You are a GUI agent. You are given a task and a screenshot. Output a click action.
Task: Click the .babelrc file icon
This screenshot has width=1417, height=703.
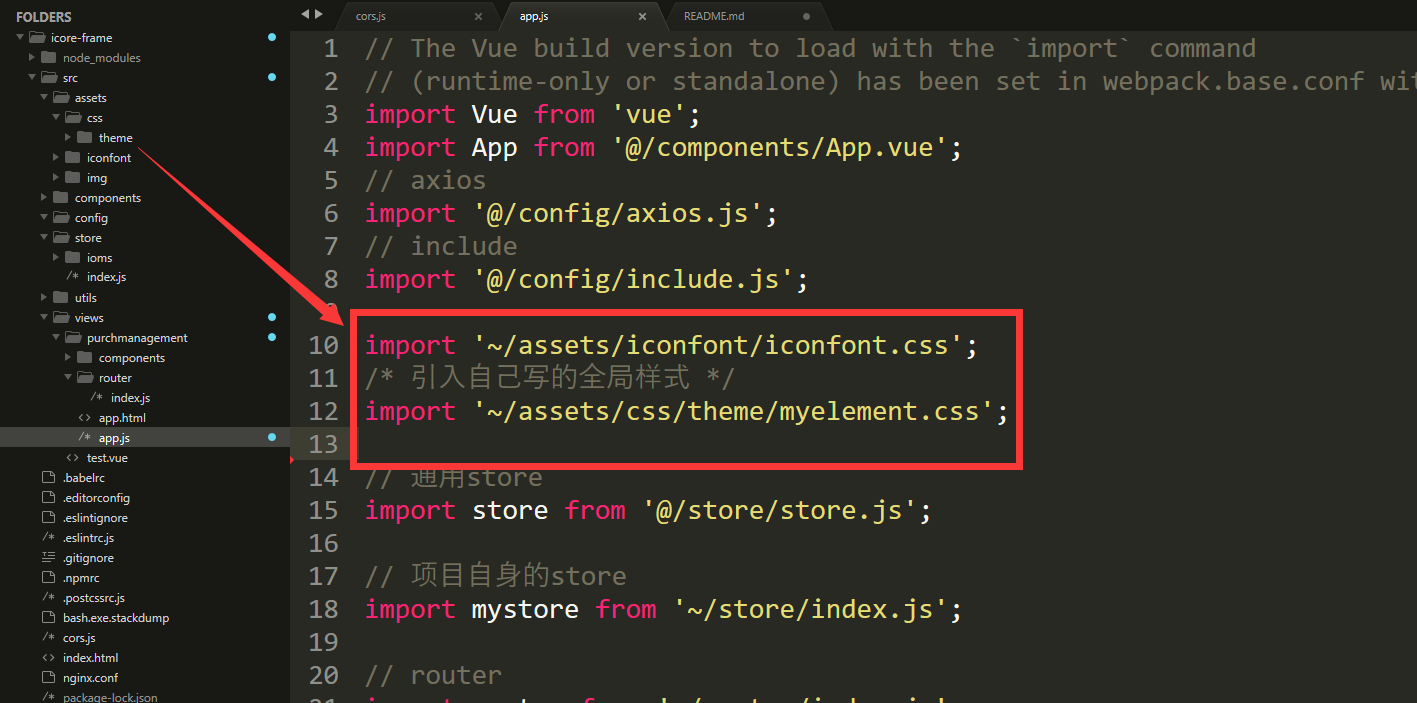click(x=48, y=478)
